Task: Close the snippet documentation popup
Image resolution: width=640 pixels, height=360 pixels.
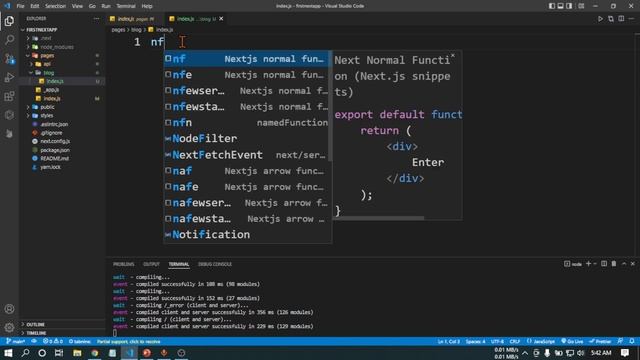Action: point(453,55)
